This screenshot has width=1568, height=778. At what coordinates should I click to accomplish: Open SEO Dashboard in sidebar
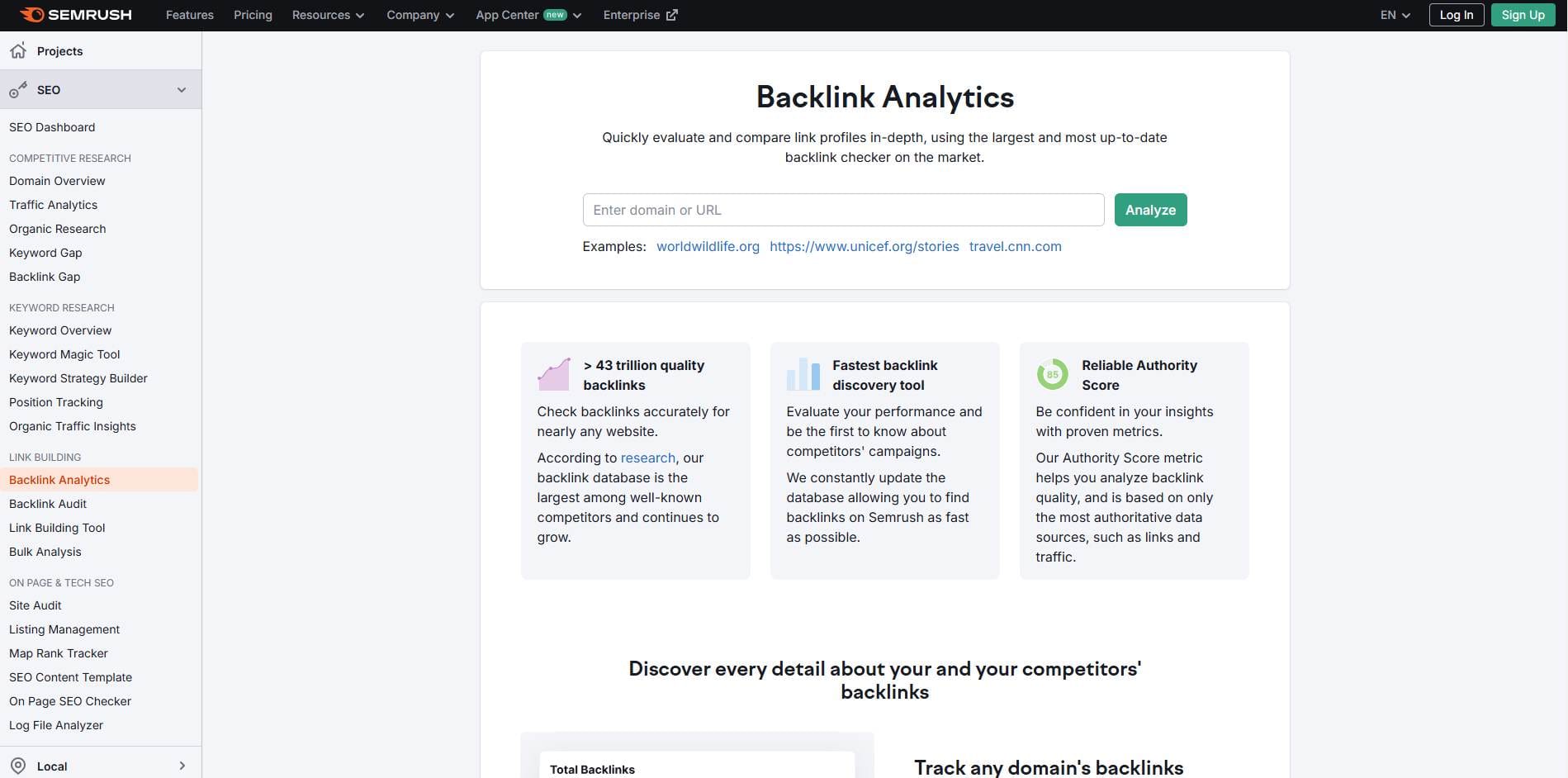[52, 127]
